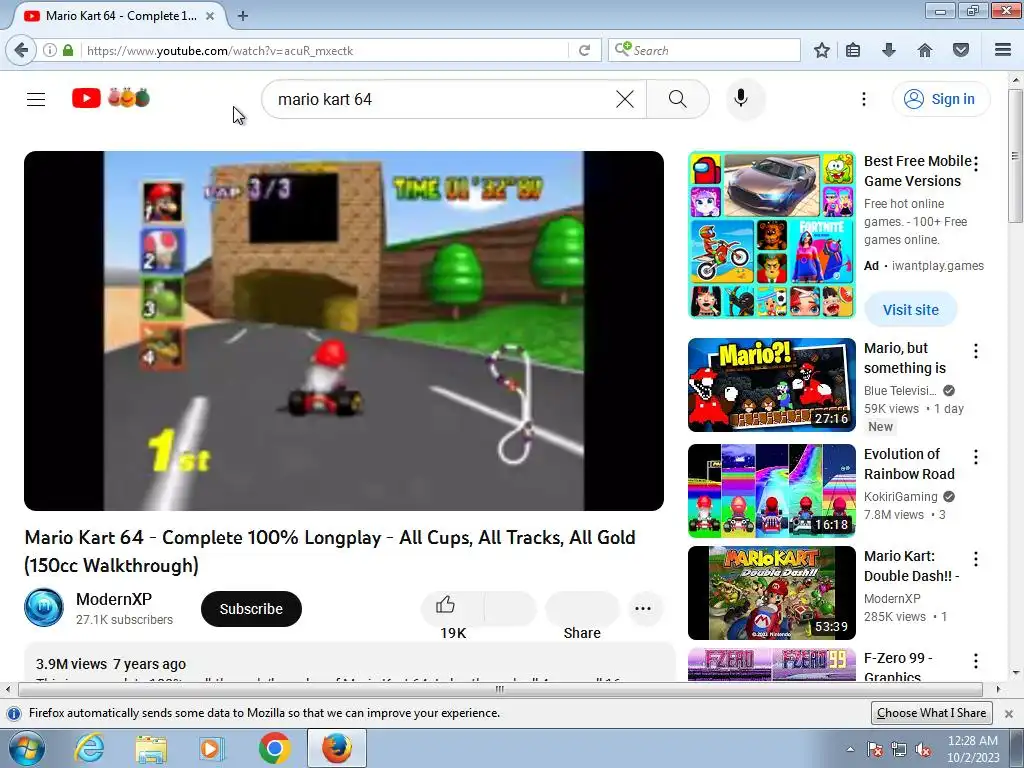Image resolution: width=1024 pixels, height=768 pixels.
Task: Open Windows Explorer folder on taskbar
Action: 151,748
